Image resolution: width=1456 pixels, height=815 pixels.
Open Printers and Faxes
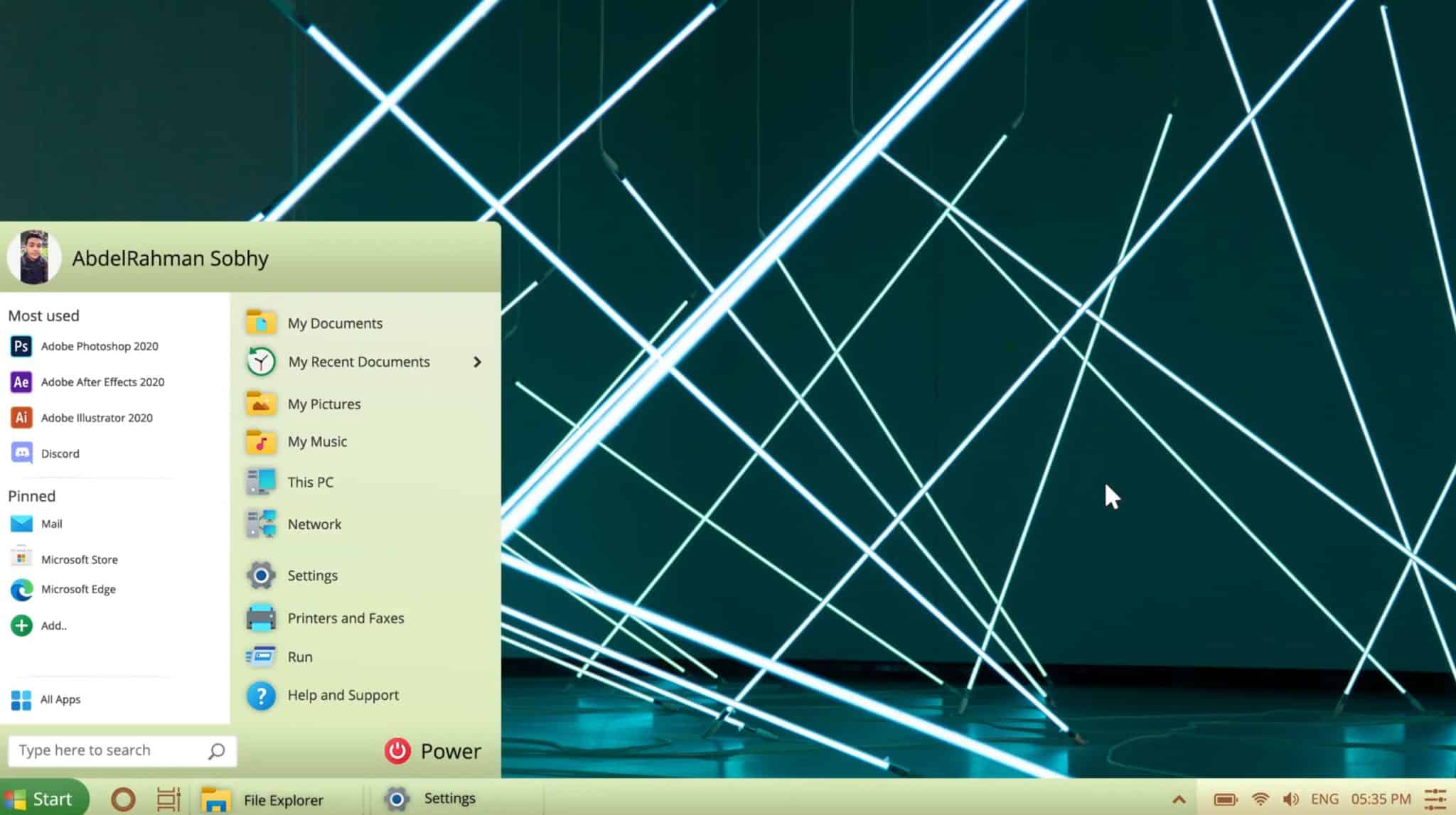pos(345,617)
